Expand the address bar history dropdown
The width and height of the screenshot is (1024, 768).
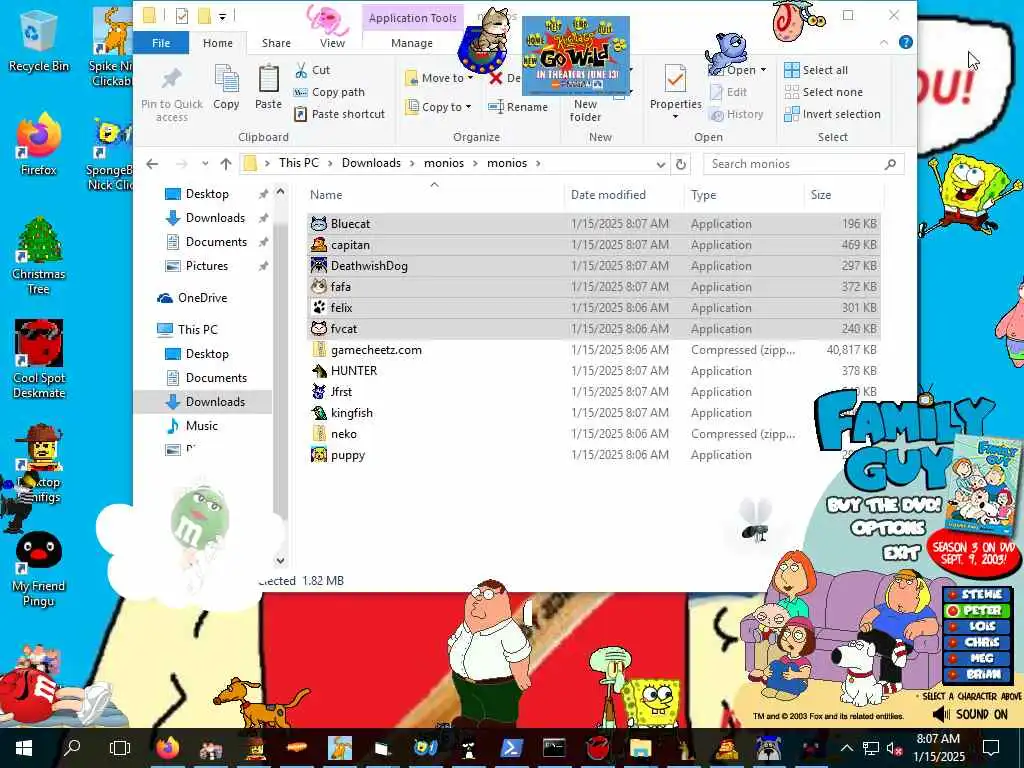pos(660,164)
